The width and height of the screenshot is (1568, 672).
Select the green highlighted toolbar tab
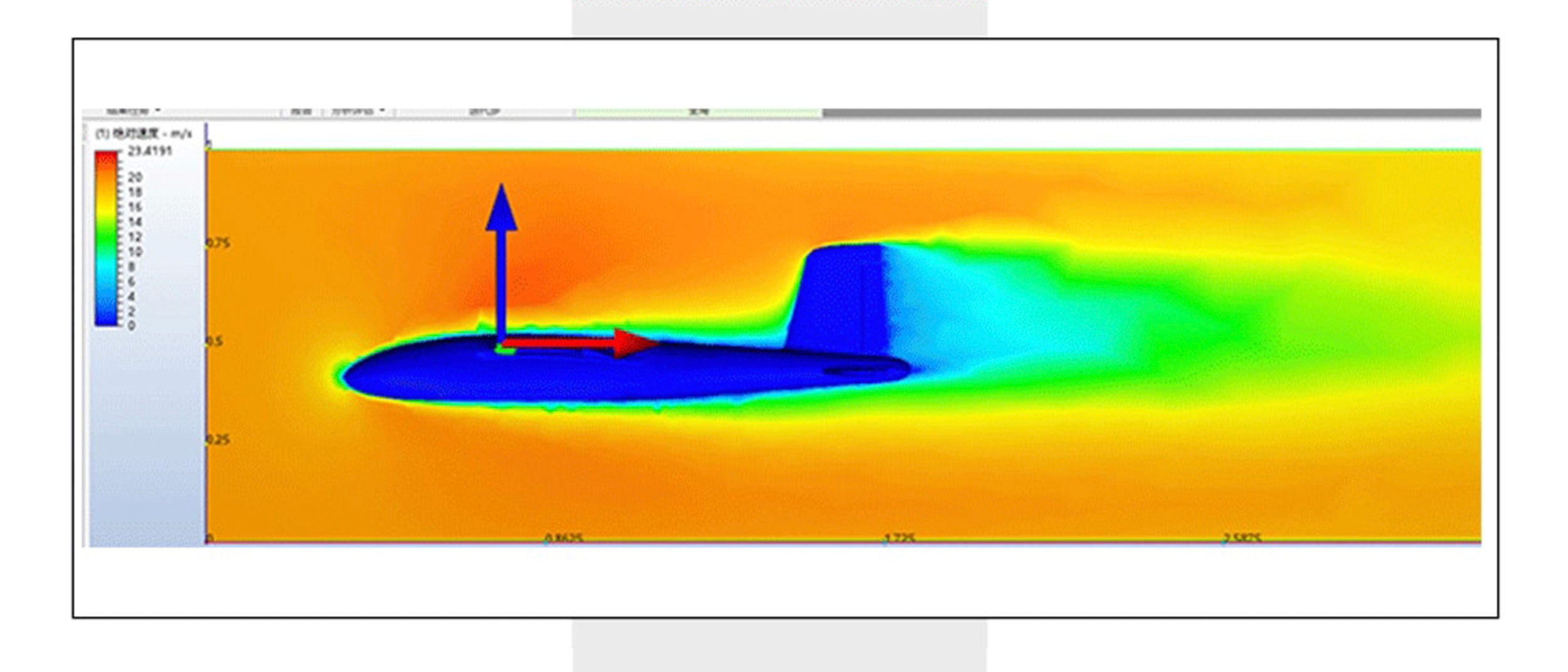tap(698, 112)
